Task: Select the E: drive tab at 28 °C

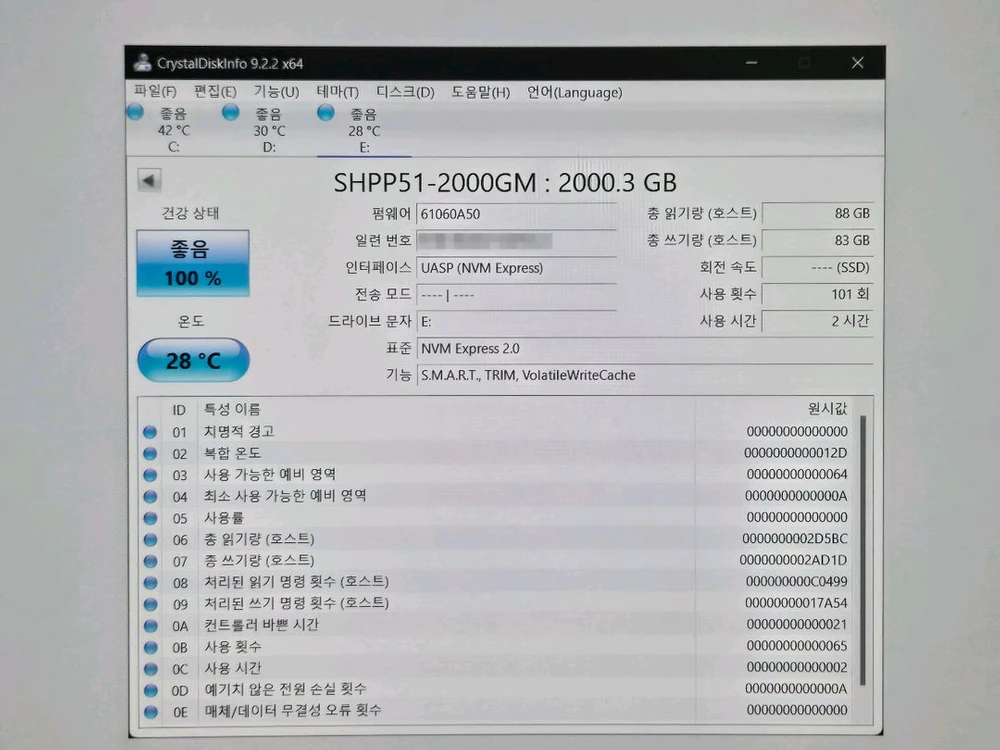Action: (x=364, y=131)
